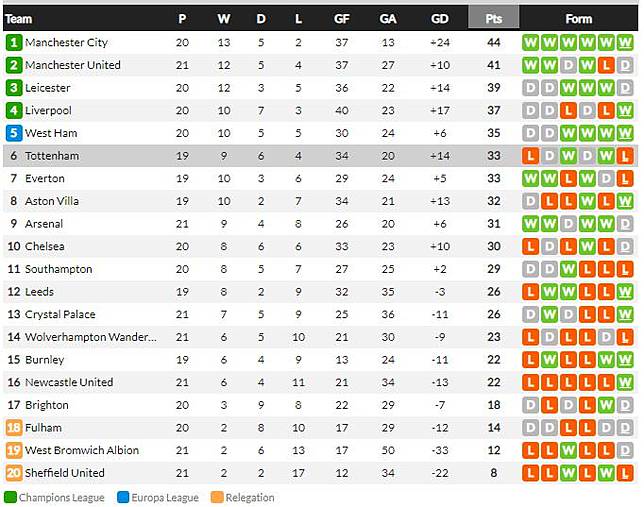Click Sheffield United's position 20 badge

point(13,473)
